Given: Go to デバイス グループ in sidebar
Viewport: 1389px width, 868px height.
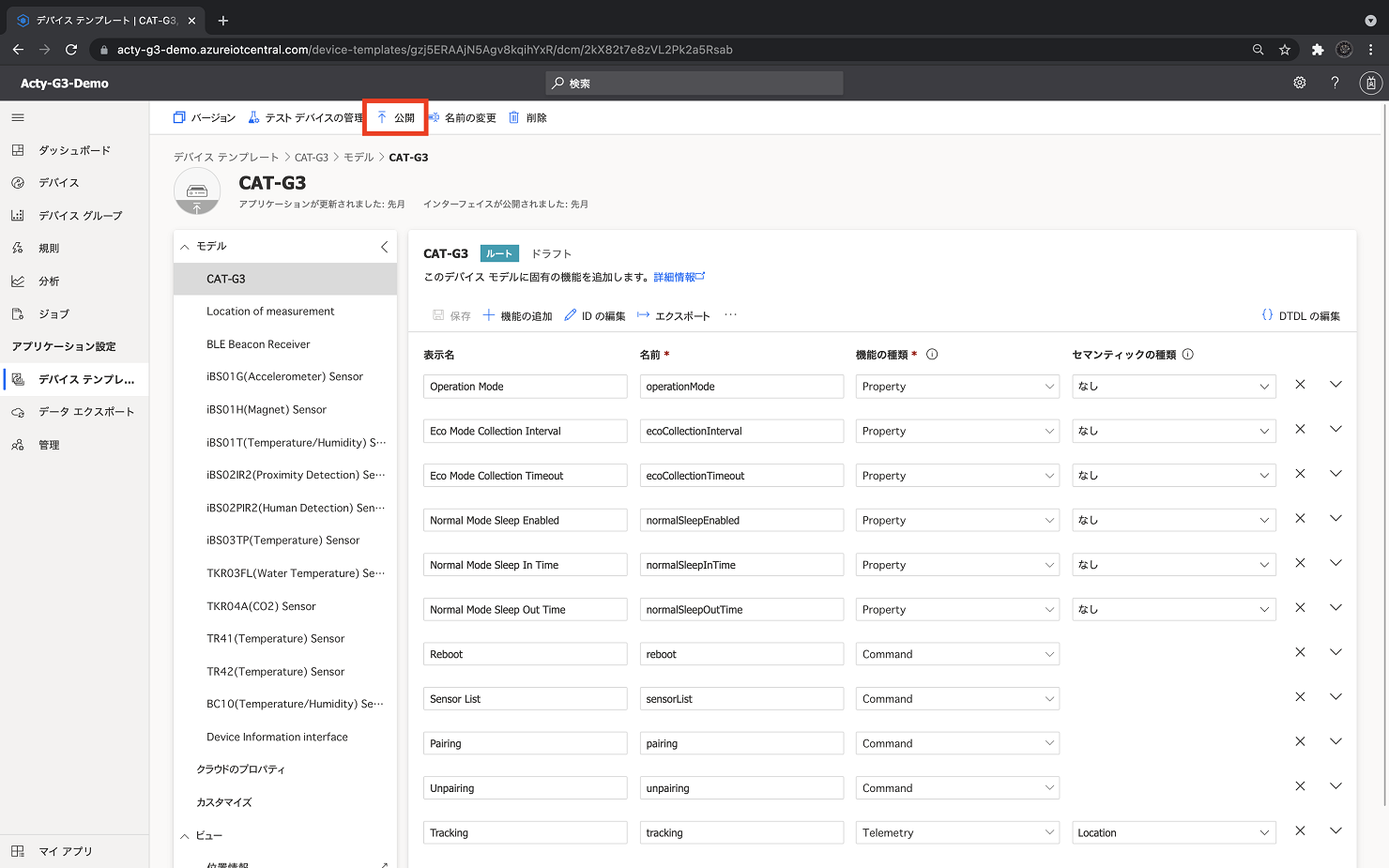Looking at the screenshot, I should 74,216.
